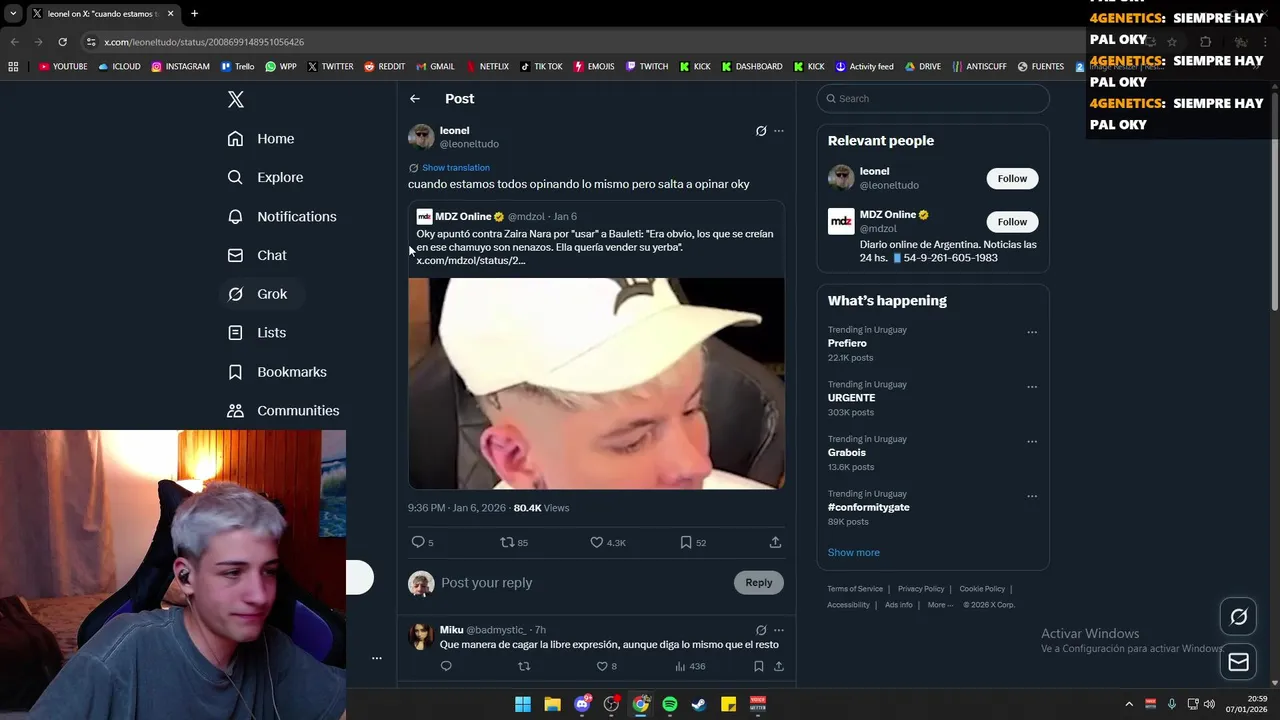Open Chat in the sidebar
This screenshot has height=720, width=1280.
pyautogui.click(x=257, y=255)
